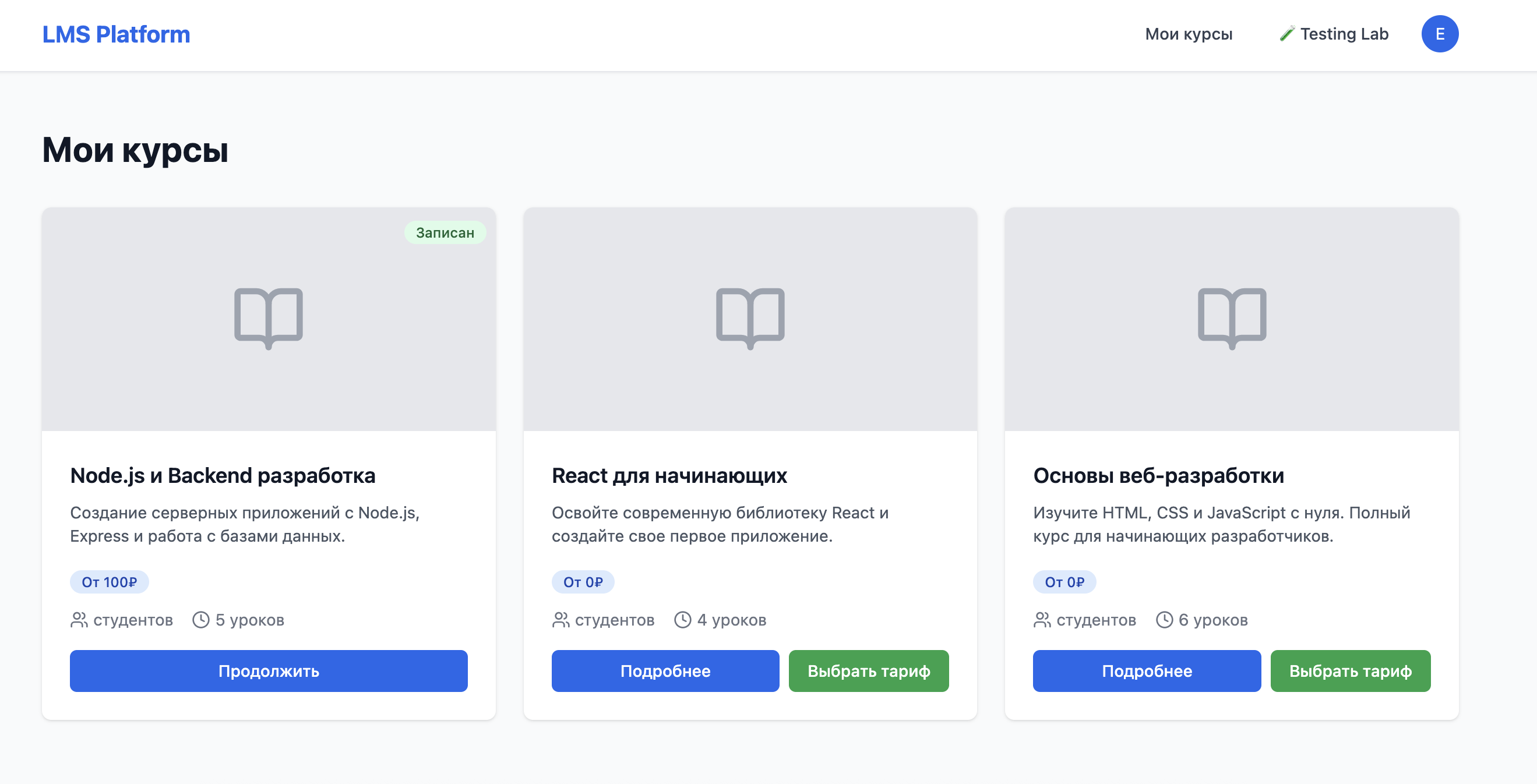Screen dimensions: 1537x784
Task: Click students icon on React course card
Action: (x=560, y=620)
